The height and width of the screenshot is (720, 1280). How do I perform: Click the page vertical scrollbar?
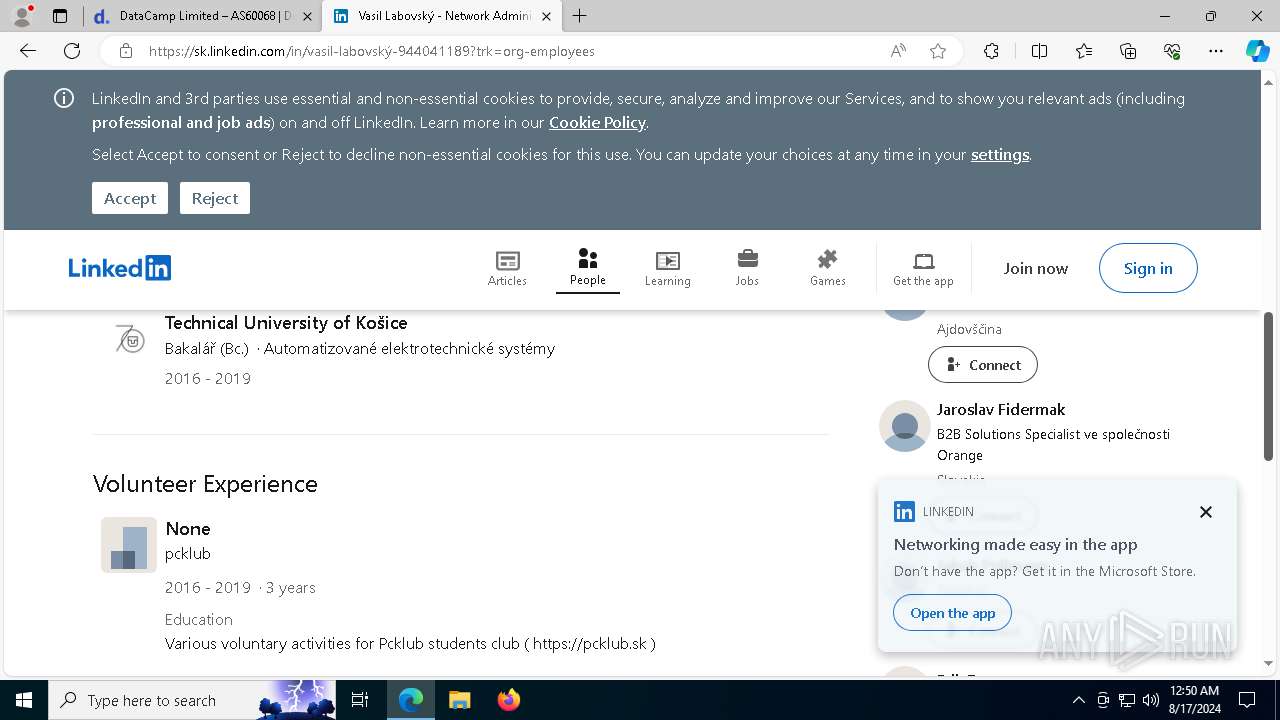point(1269,385)
